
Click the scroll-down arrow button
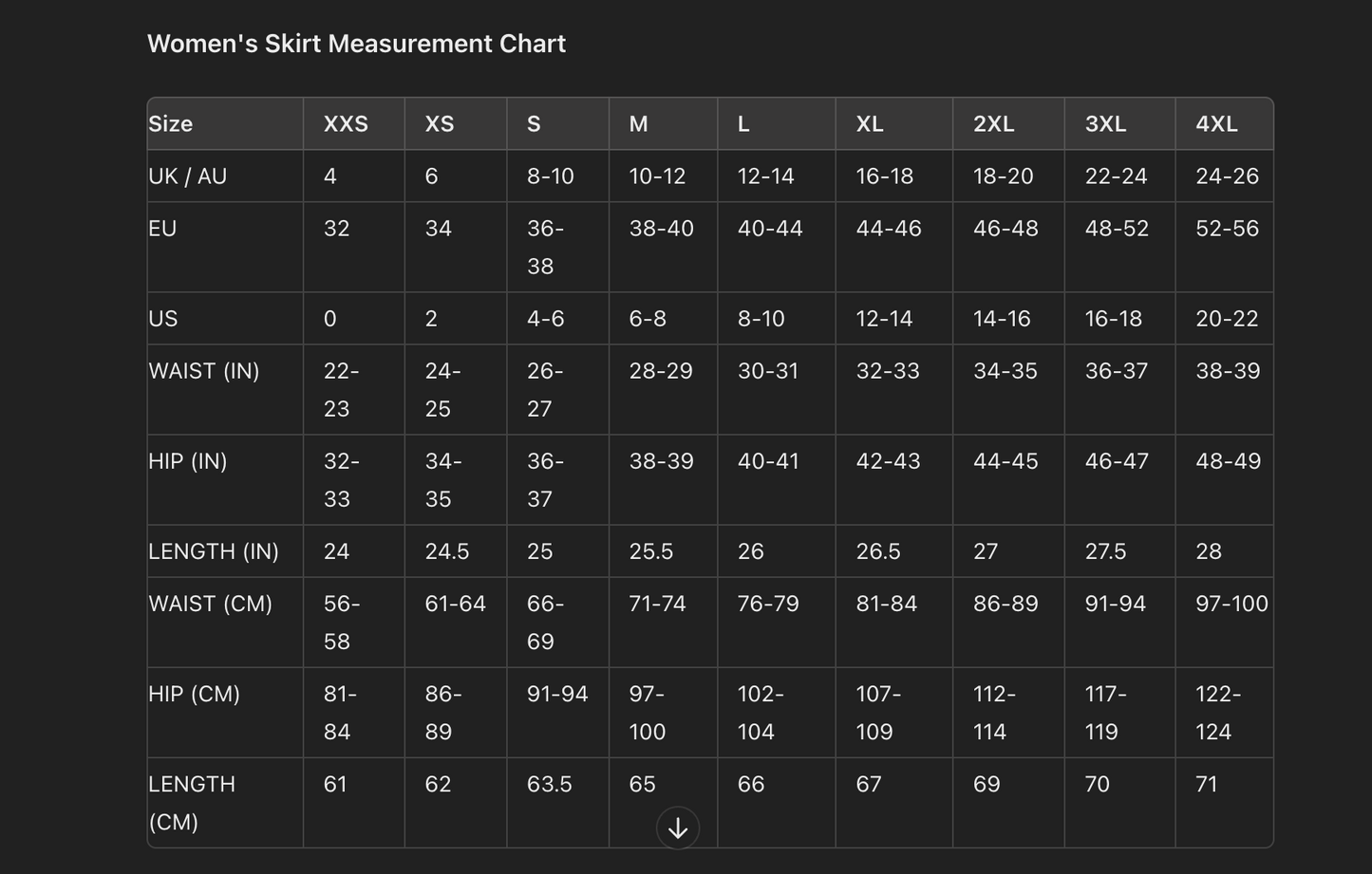[x=678, y=828]
